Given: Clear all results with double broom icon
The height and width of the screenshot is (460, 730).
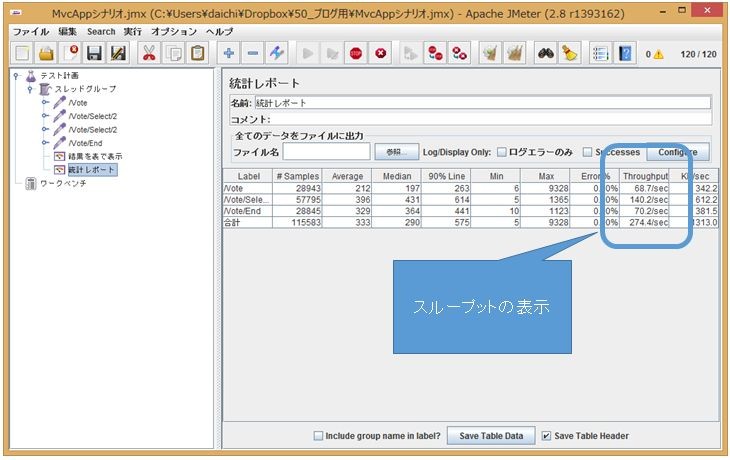Looking at the screenshot, I should point(514,54).
